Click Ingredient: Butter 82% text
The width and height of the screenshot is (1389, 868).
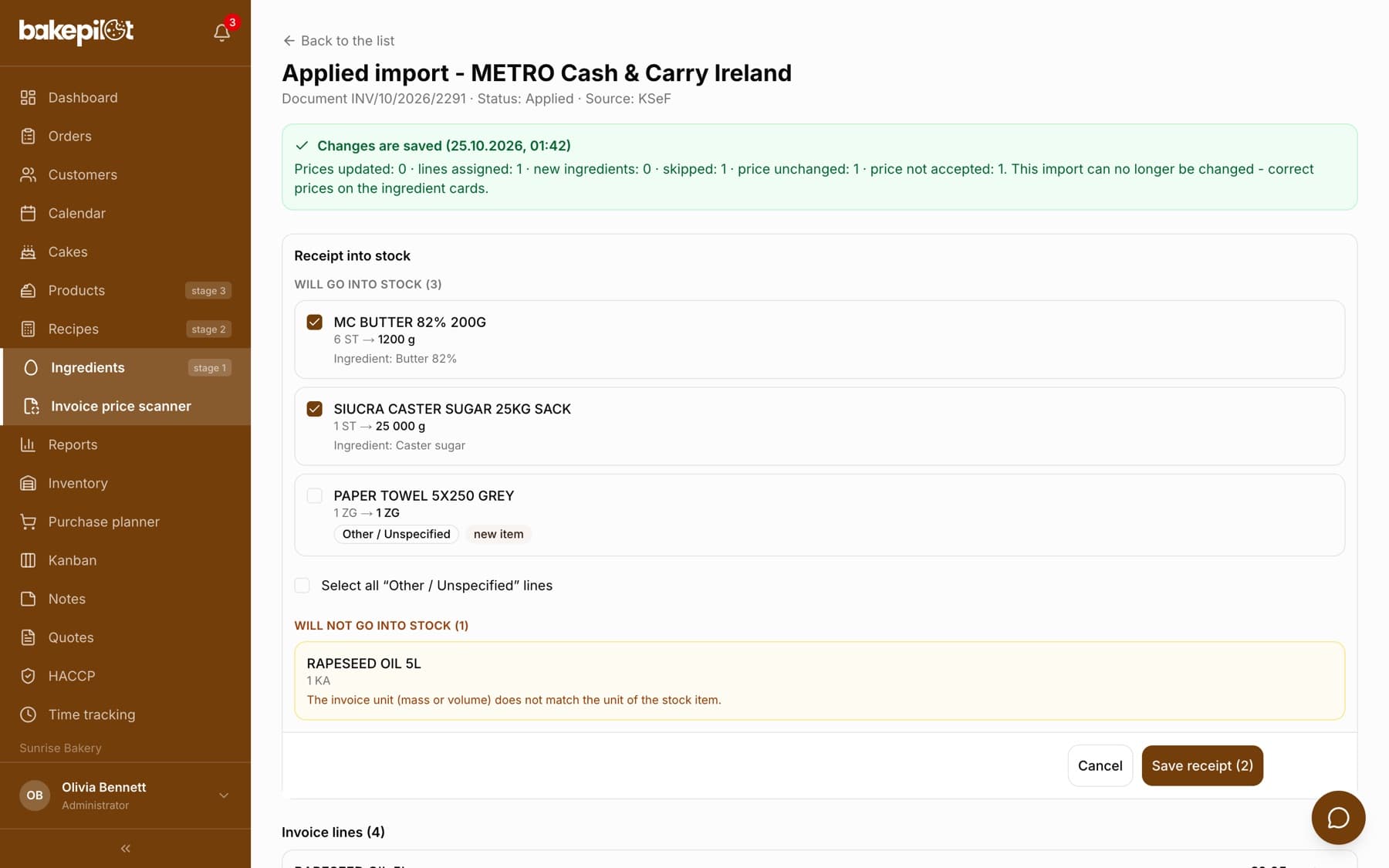tap(395, 359)
